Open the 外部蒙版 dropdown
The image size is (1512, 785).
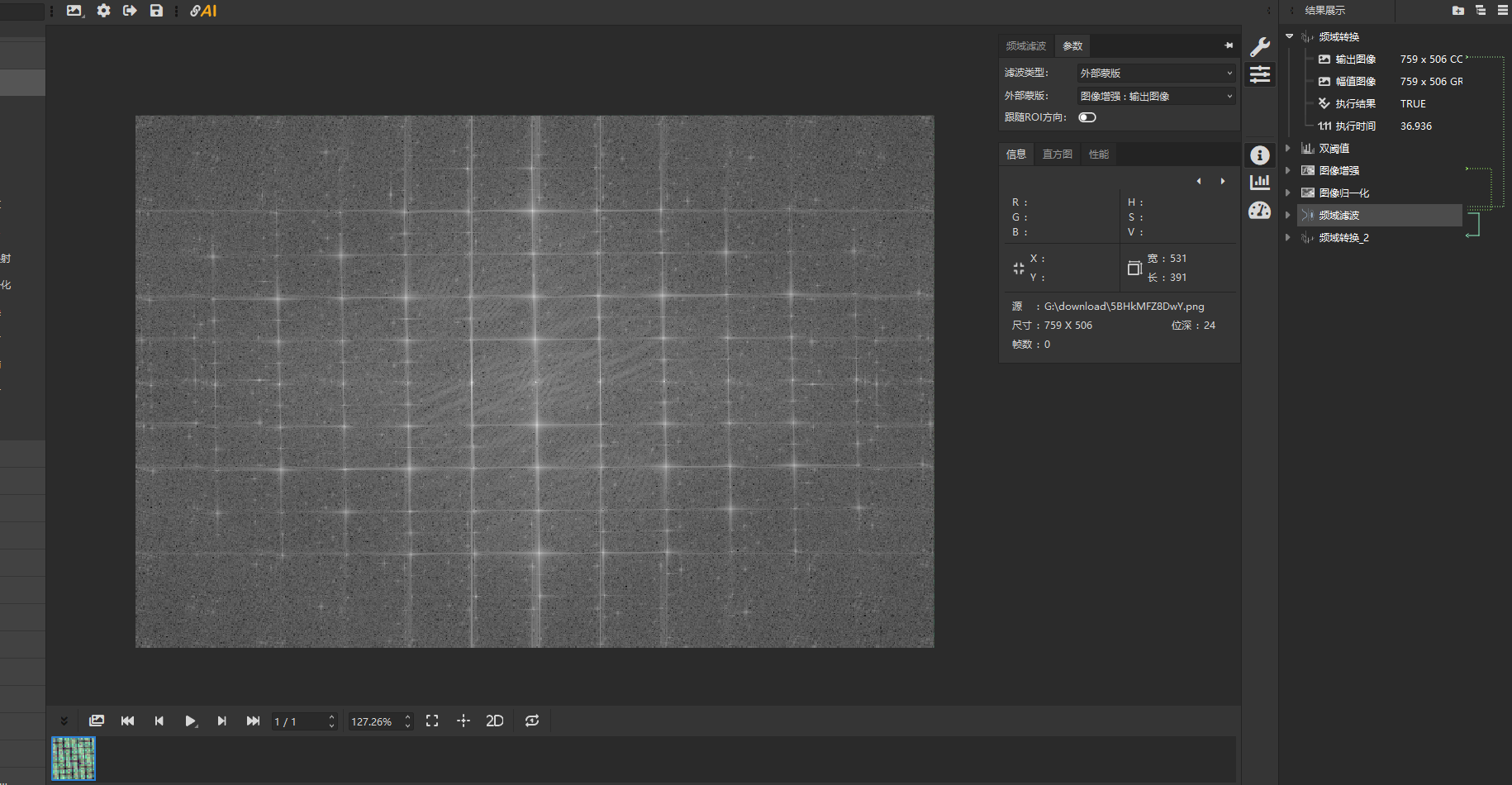(x=1156, y=97)
